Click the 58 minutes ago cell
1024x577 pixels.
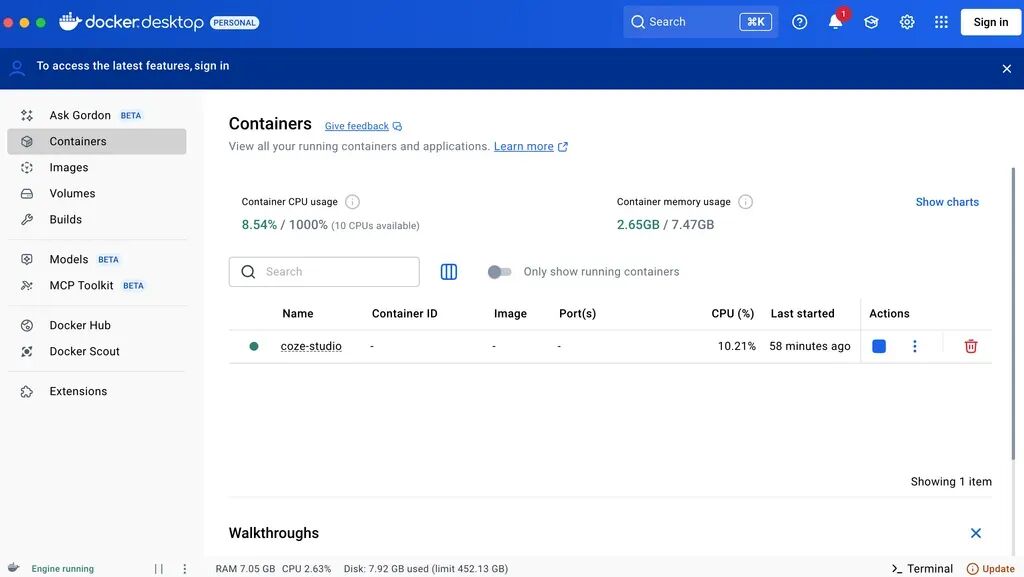[x=810, y=346]
